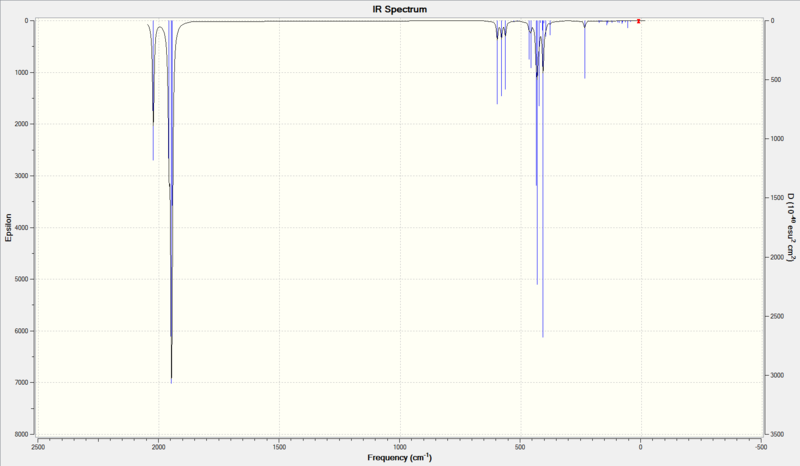Image resolution: width=800 pixels, height=466 pixels.
Task: Click the blue peak line near 400 cm-1
Action: pyautogui.click(x=543, y=179)
